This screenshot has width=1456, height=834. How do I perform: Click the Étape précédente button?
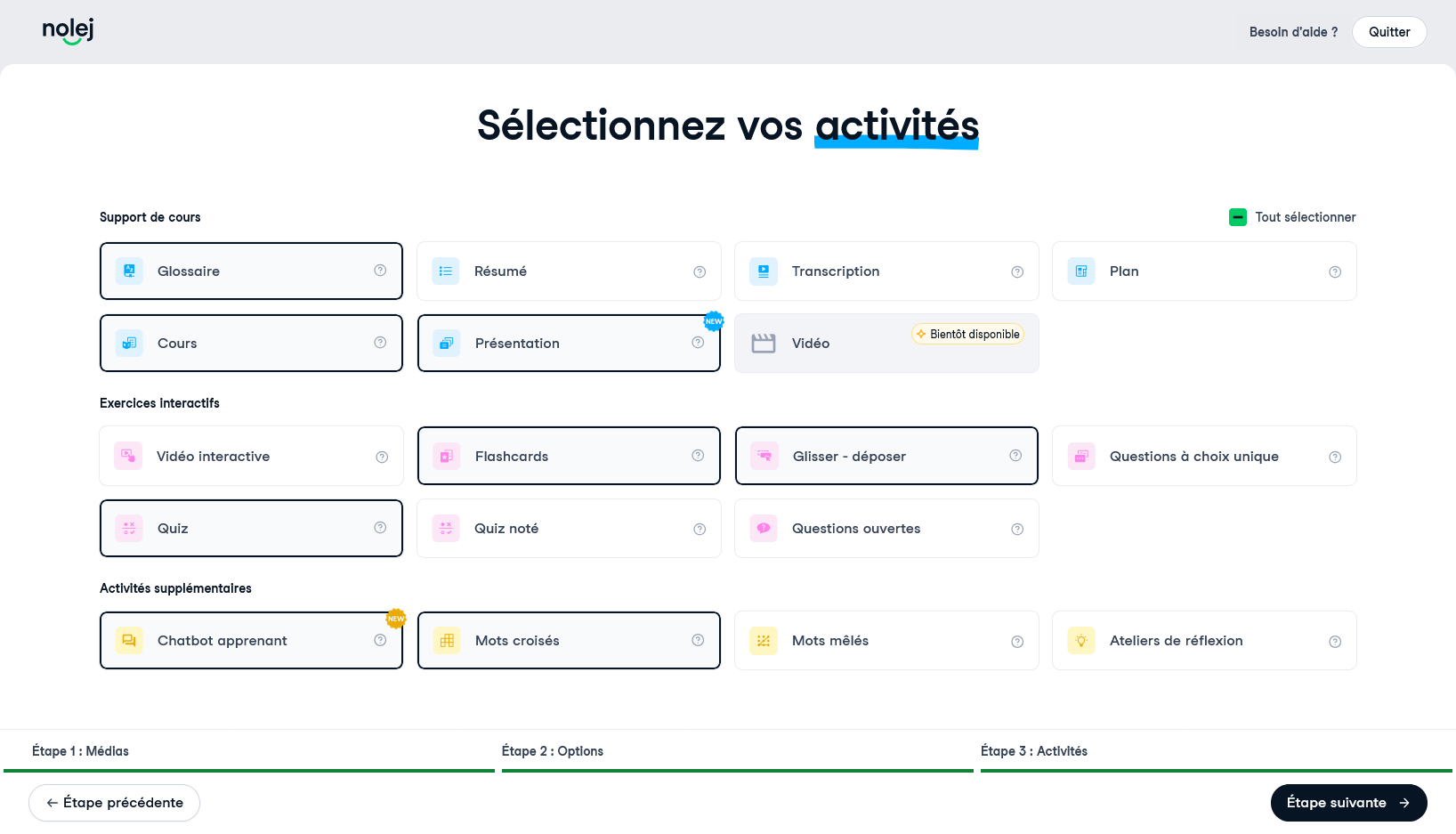[x=114, y=803]
